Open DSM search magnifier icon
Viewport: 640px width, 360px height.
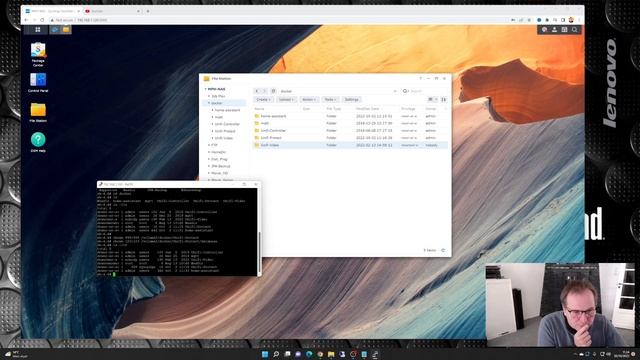(x=575, y=29)
